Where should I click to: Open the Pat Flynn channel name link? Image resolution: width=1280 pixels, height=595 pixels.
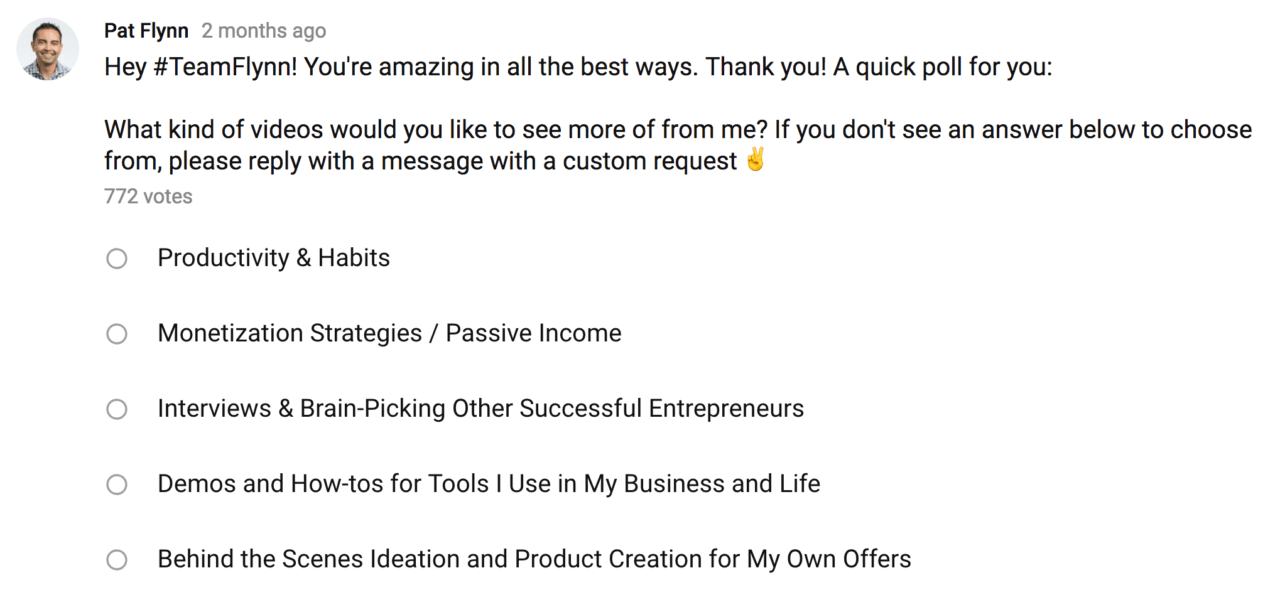pos(146,31)
